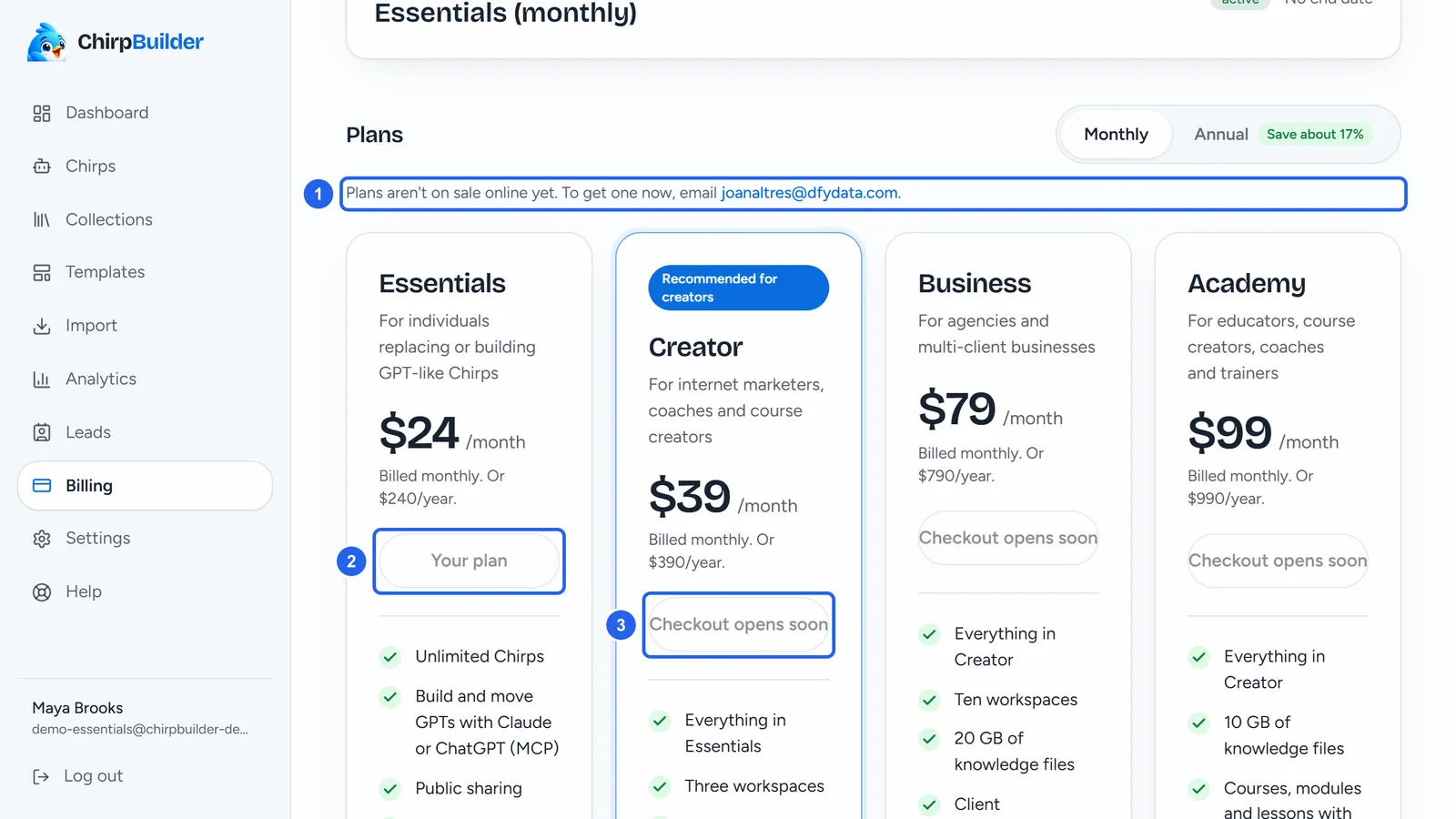Click checkmark beside Public sharing
This screenshot has width=1456, height=819.
point(390,789)
